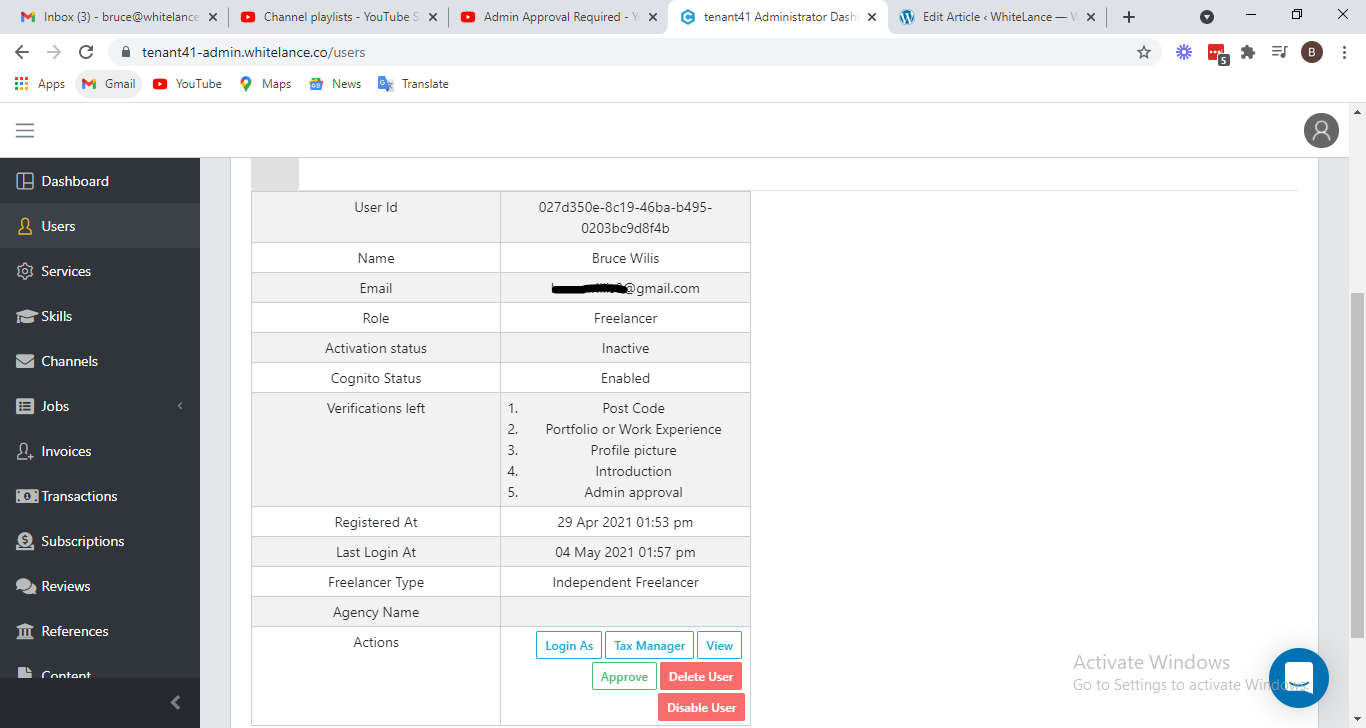This screenshot has width=1366, height=728.
Task: Select the Last Login At date value
Action: [625, 552]
